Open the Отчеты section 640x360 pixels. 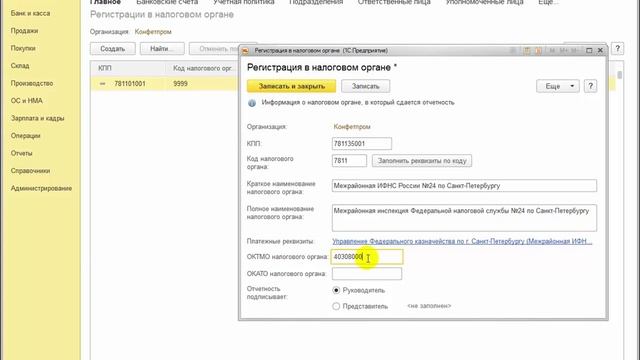(22, 153)
